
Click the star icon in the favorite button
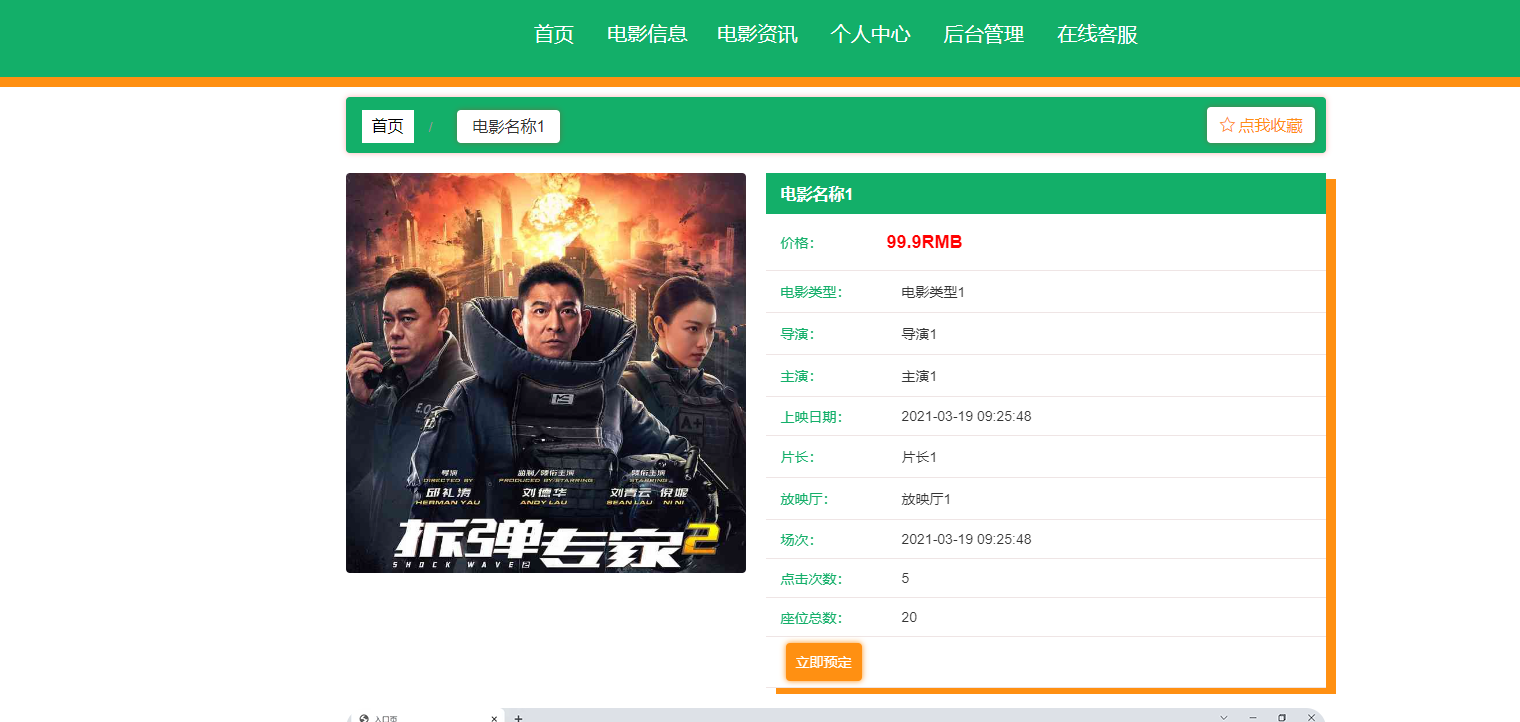(x=1227, y=125)
